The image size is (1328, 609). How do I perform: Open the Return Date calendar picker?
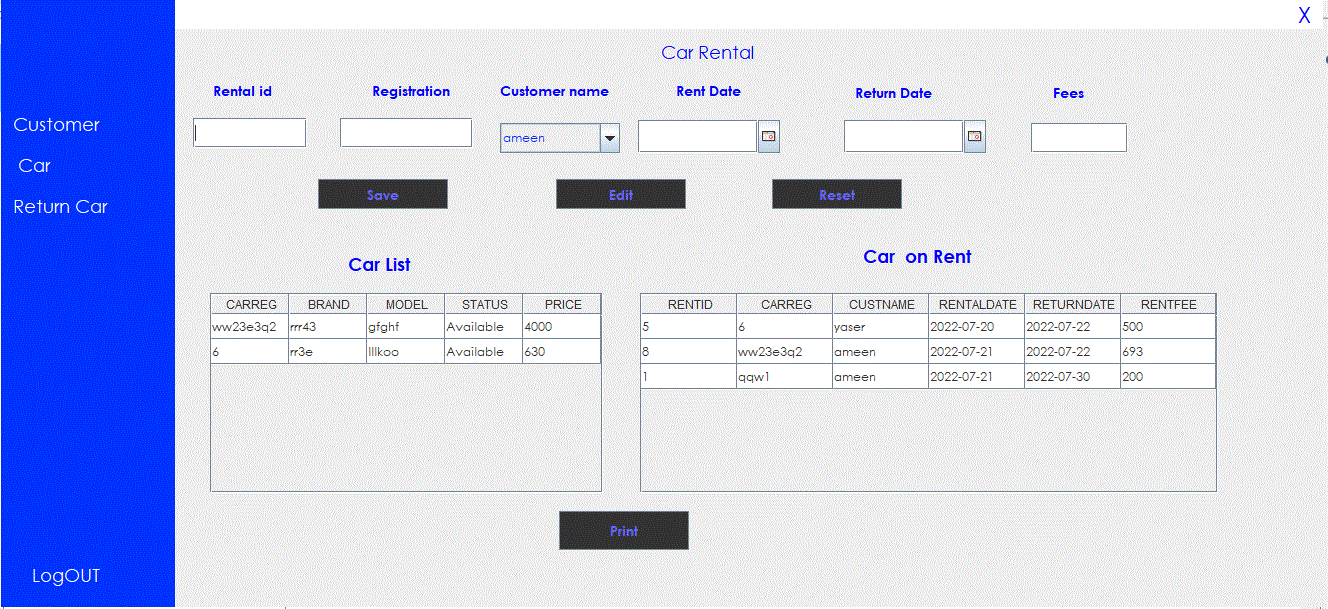[x=973, y=136]
